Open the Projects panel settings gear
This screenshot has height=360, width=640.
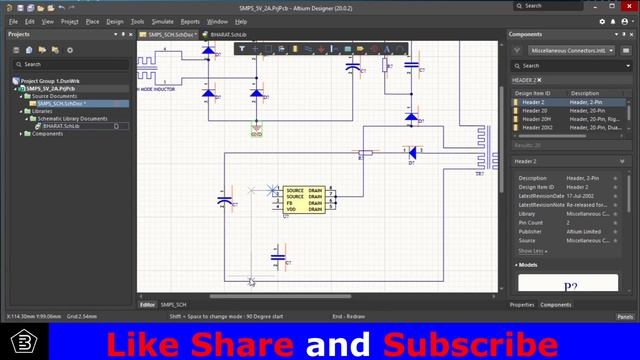pos(70,50)
